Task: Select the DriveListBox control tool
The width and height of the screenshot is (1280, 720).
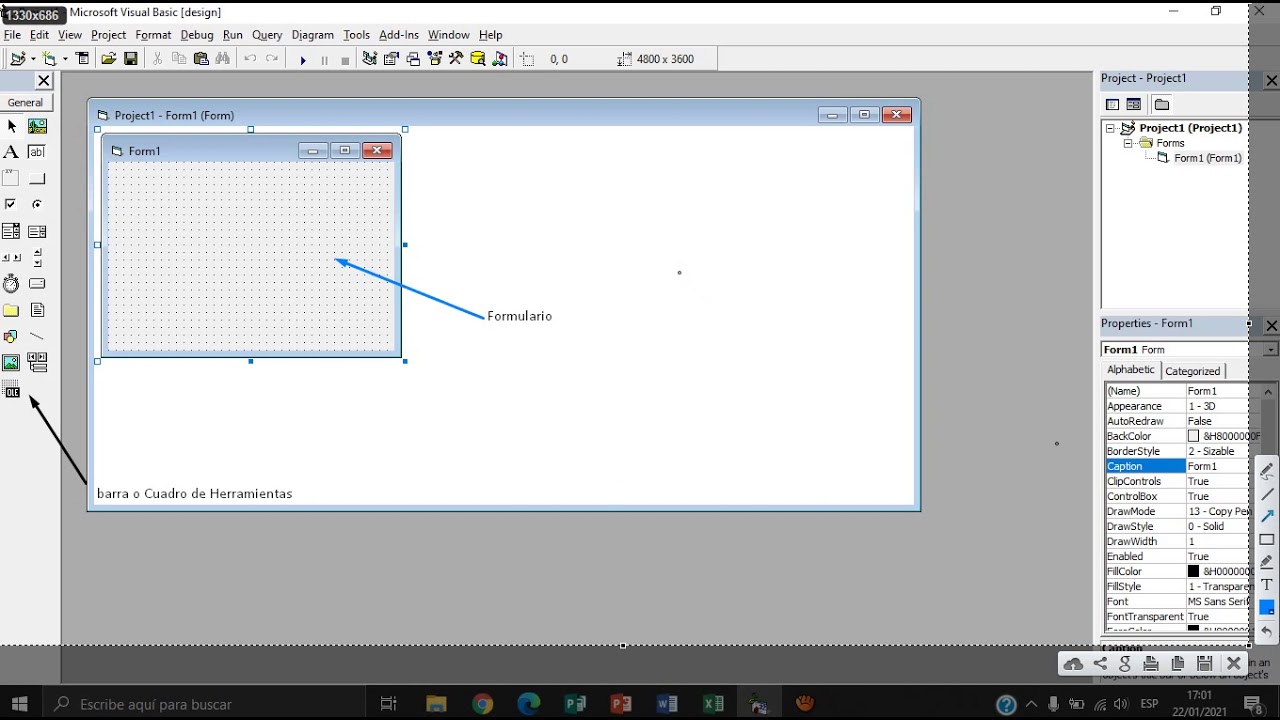Action: coord(37,284)
